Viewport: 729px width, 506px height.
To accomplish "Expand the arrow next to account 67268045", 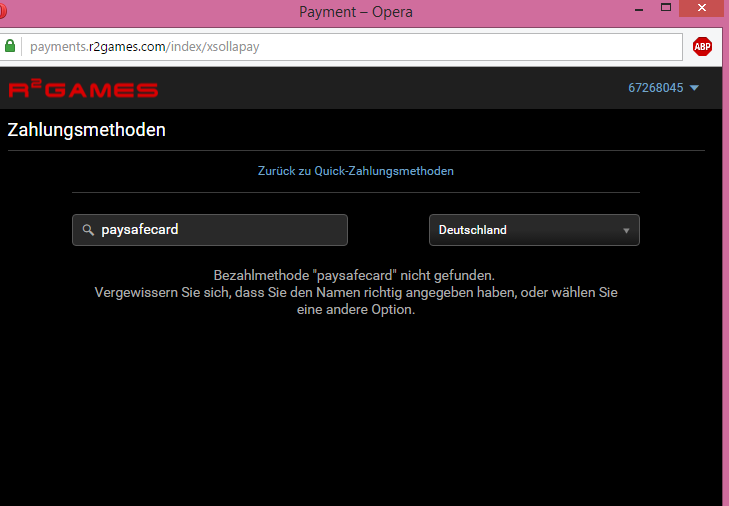I will coord(695,88).
